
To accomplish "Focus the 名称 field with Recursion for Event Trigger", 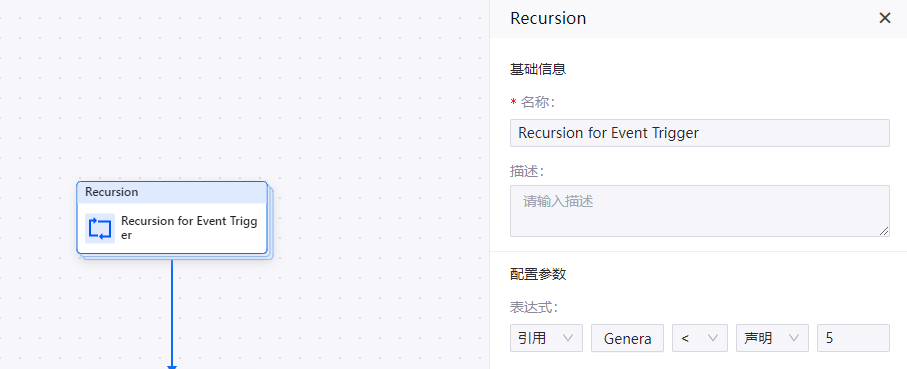I will tap(699, 133).
